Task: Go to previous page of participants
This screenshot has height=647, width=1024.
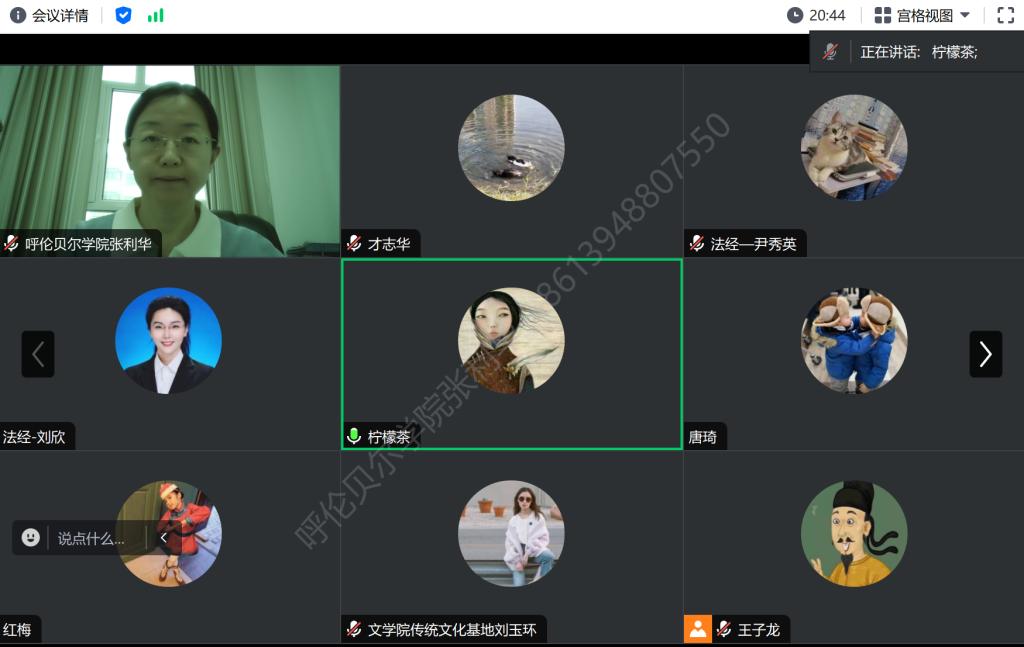Action: [38, 354]
